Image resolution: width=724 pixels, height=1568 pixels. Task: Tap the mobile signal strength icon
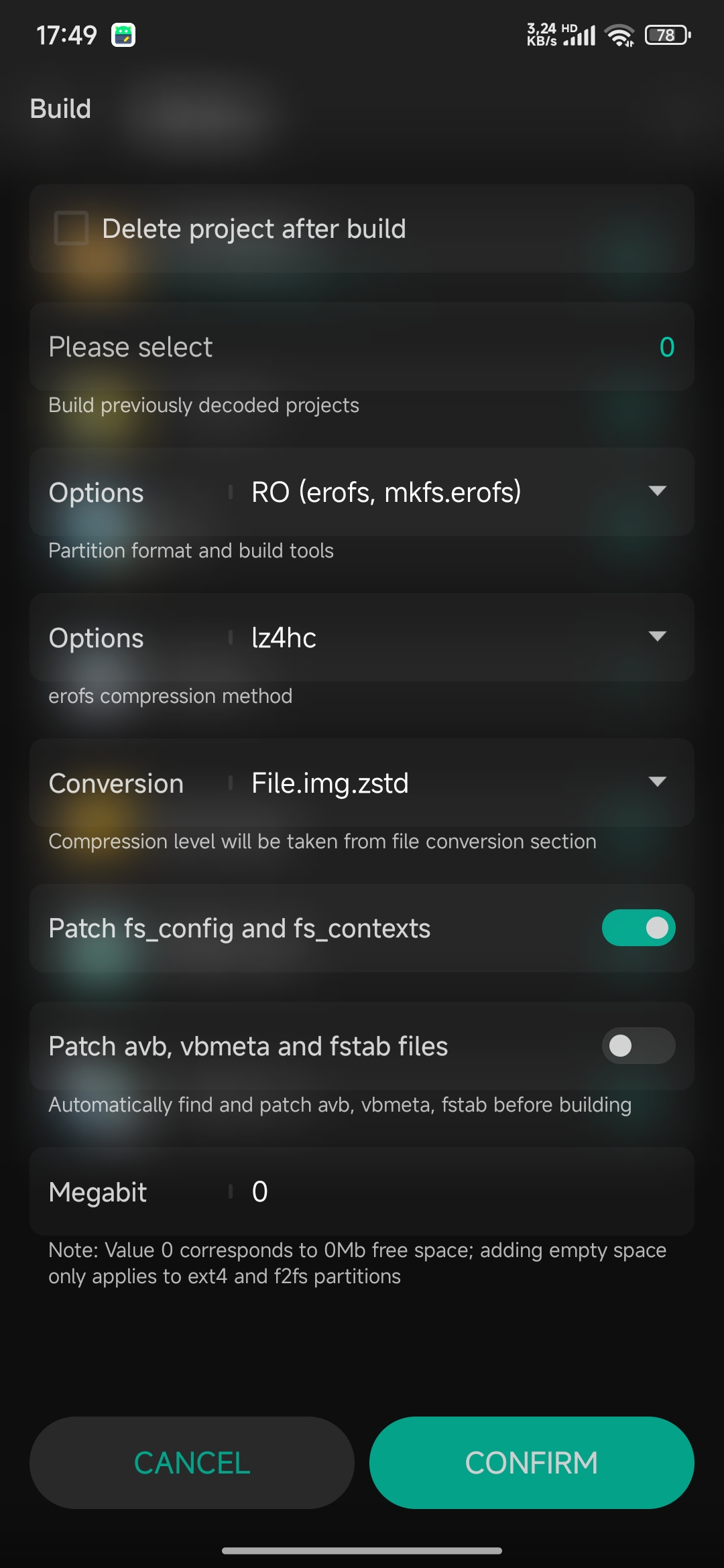[581, 36]
